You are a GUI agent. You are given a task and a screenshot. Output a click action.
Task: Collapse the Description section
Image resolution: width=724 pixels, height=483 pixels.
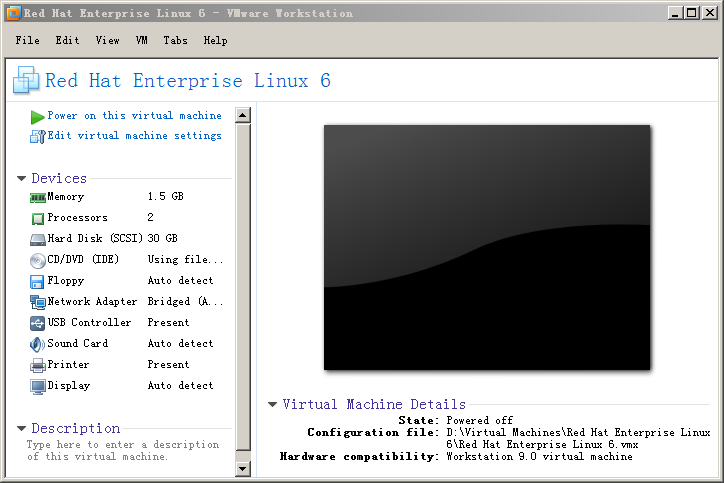(x=21, y=429)
